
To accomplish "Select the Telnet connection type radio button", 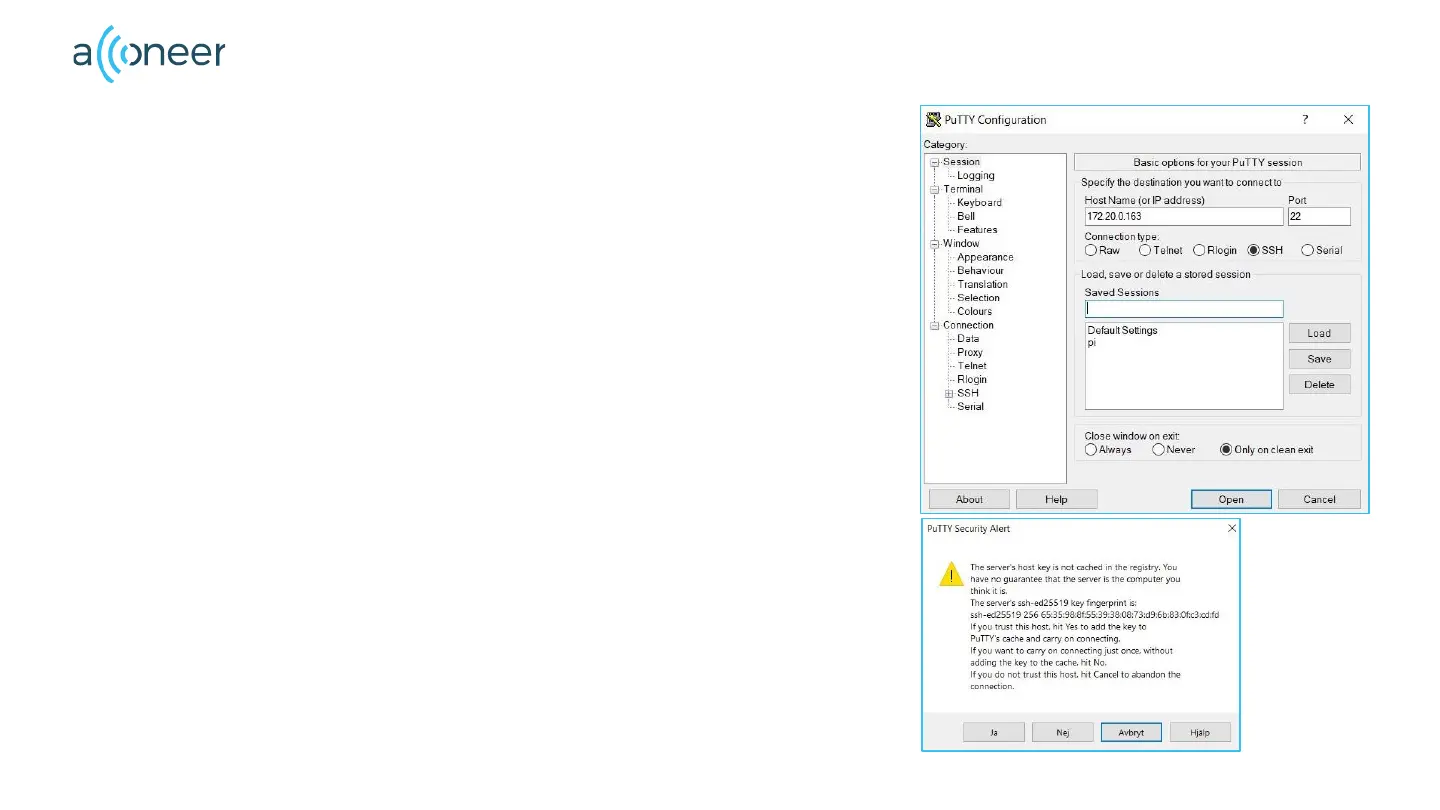I will pyautogui.click(x=1145, y=250).
